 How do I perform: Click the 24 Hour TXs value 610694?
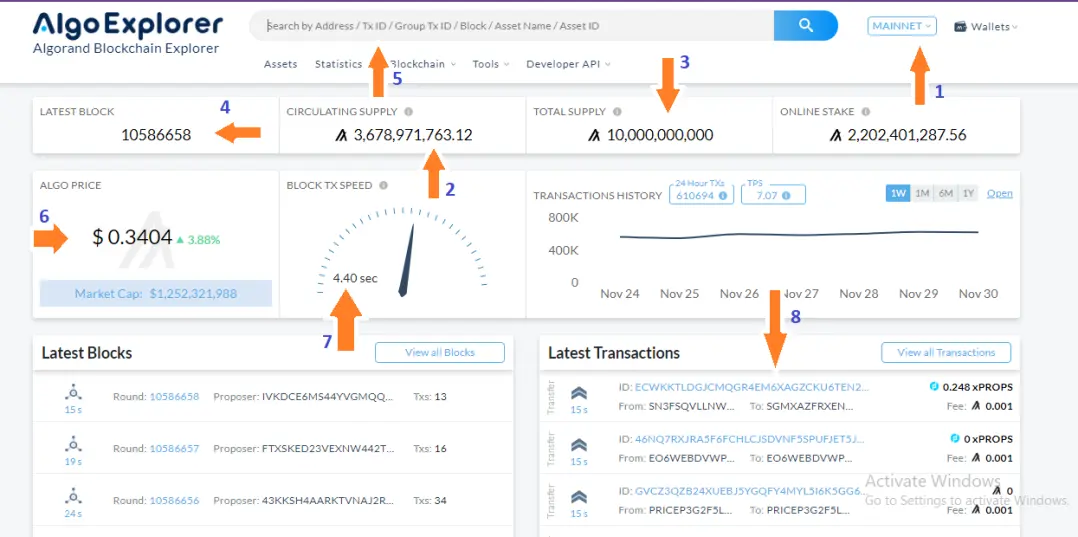(696, 195)
